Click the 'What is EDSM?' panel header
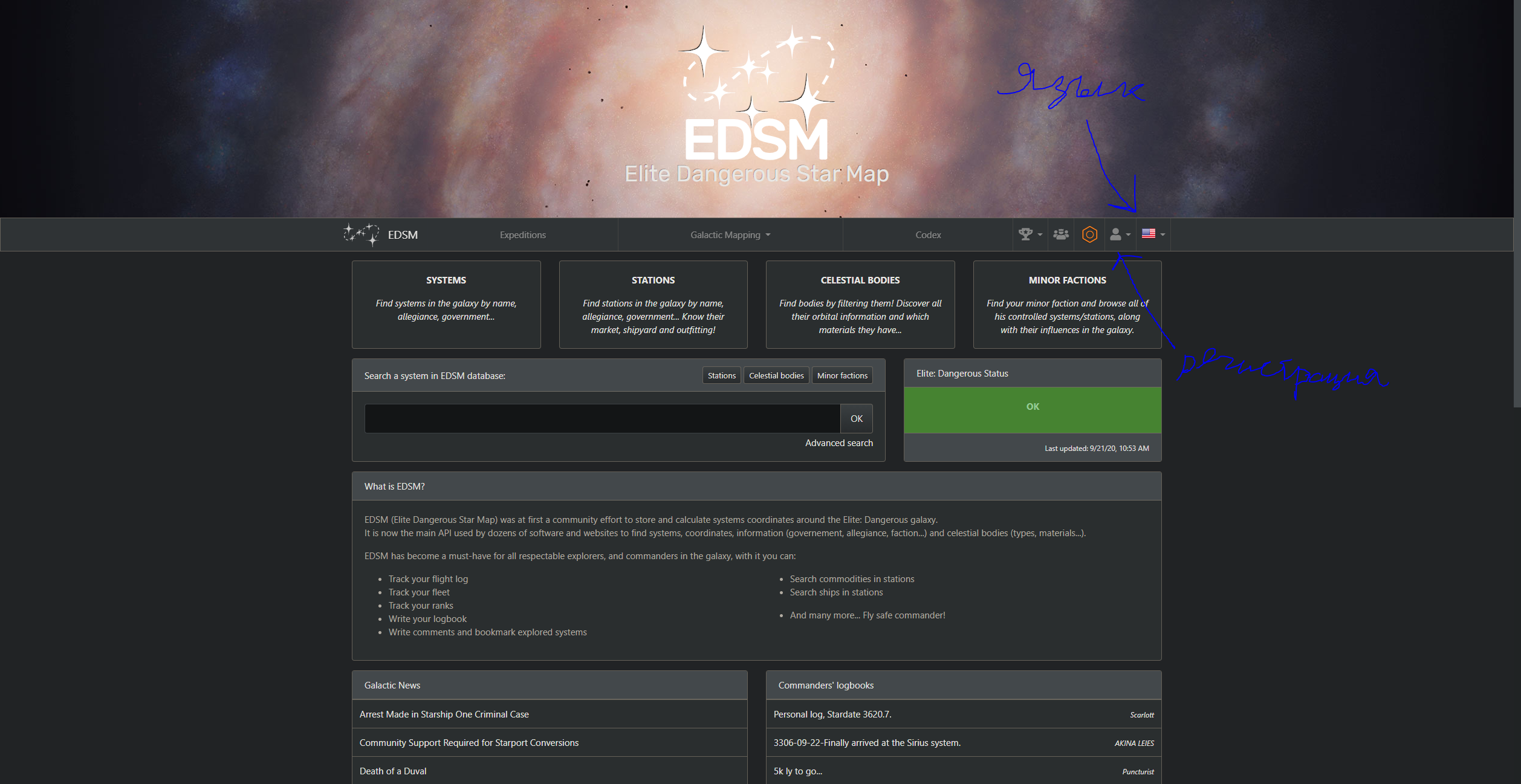This screenshot has height=784, width=1521. (x=756, y=487)
